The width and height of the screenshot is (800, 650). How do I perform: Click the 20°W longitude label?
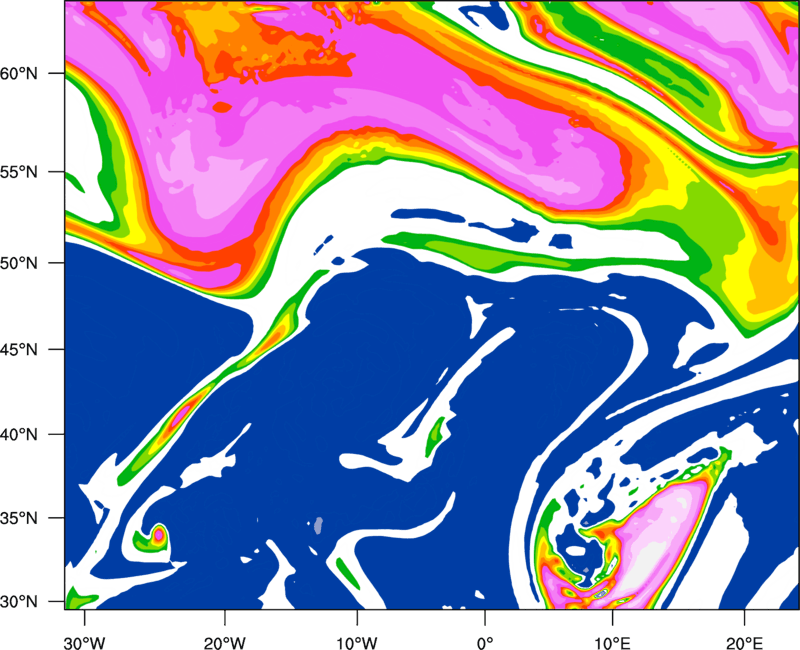[x=224, y=642]
